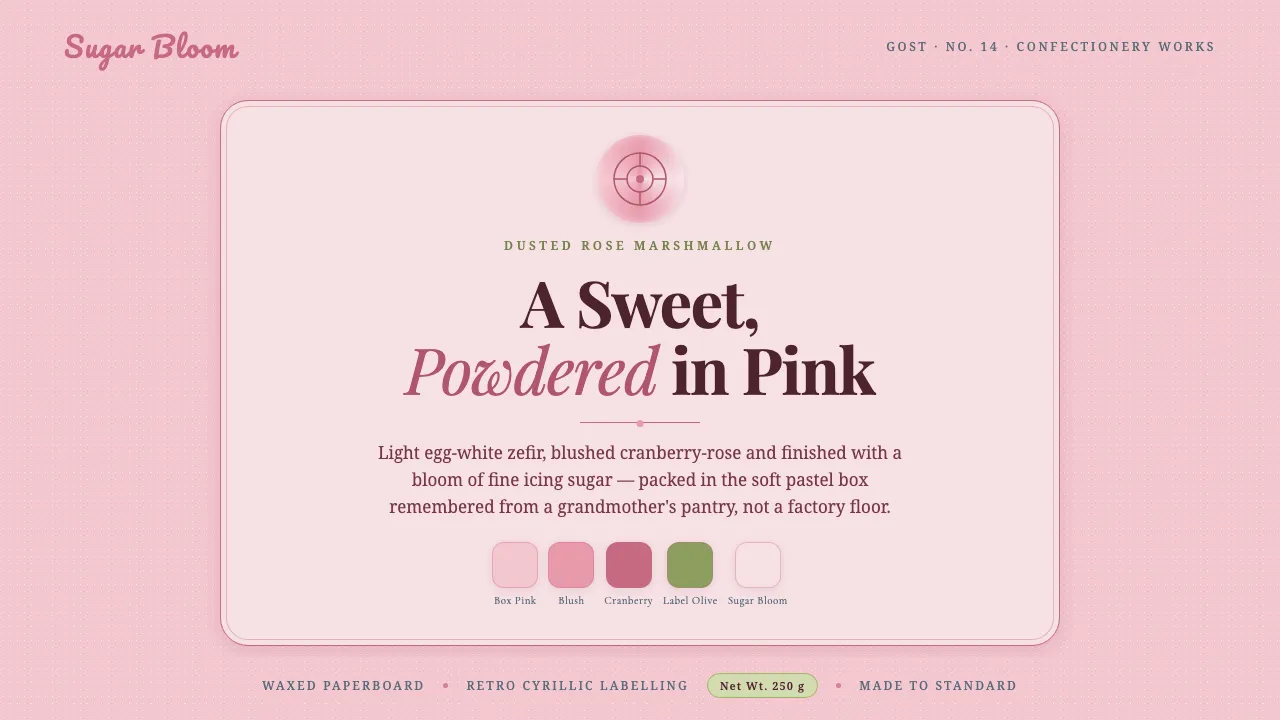Click the GOST No. 14 Confectionery Works text
The image size is (1280, 720).
[1051, 47]
